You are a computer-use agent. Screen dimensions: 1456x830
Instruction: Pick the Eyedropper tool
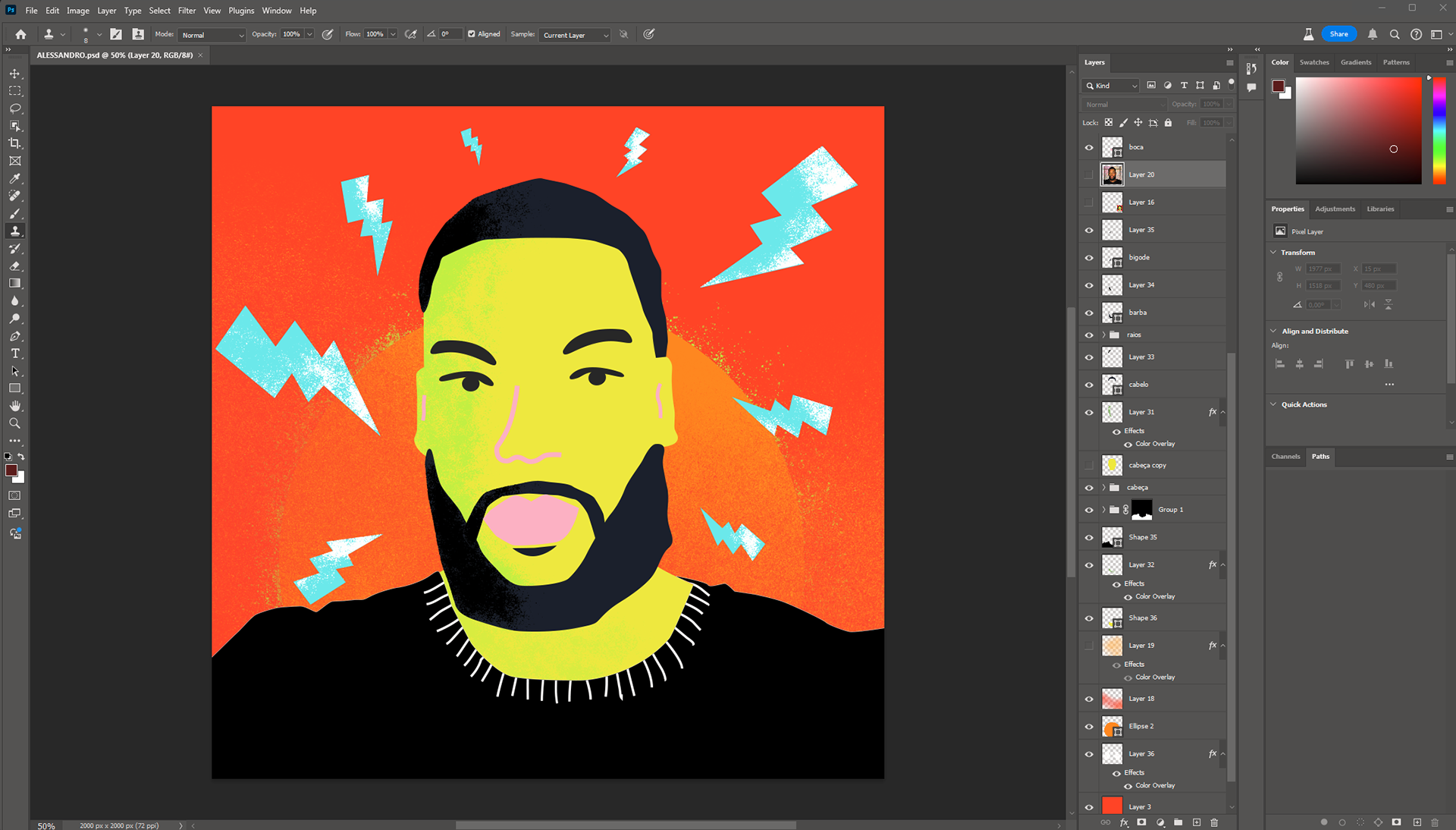14,178
